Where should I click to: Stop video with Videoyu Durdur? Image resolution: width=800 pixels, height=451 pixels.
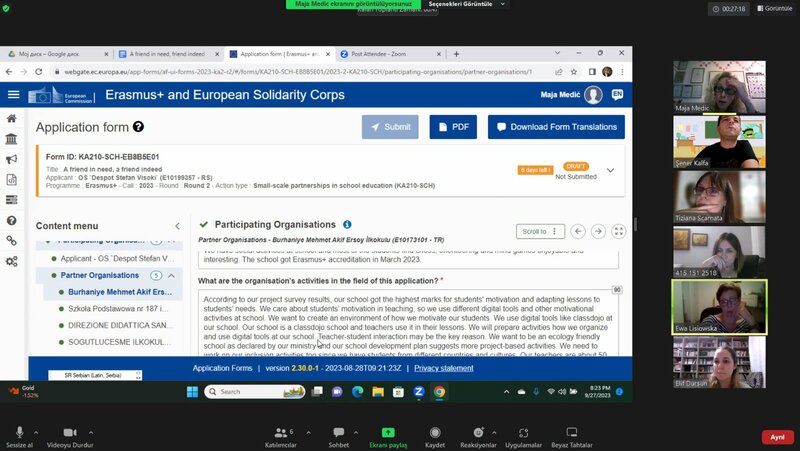(70, 437)
